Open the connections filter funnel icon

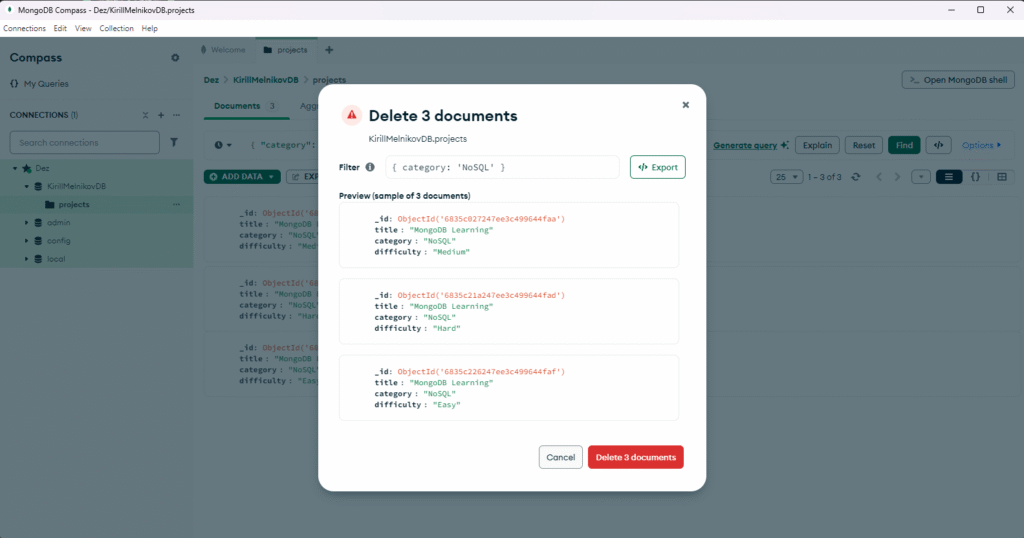tap(174, 142)
